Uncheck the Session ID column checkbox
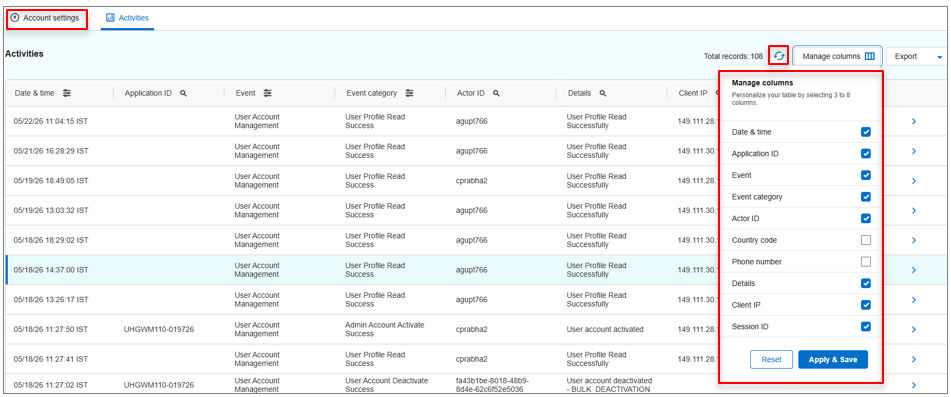The height and width of the screenshot is (397, 951). point(866,327)
